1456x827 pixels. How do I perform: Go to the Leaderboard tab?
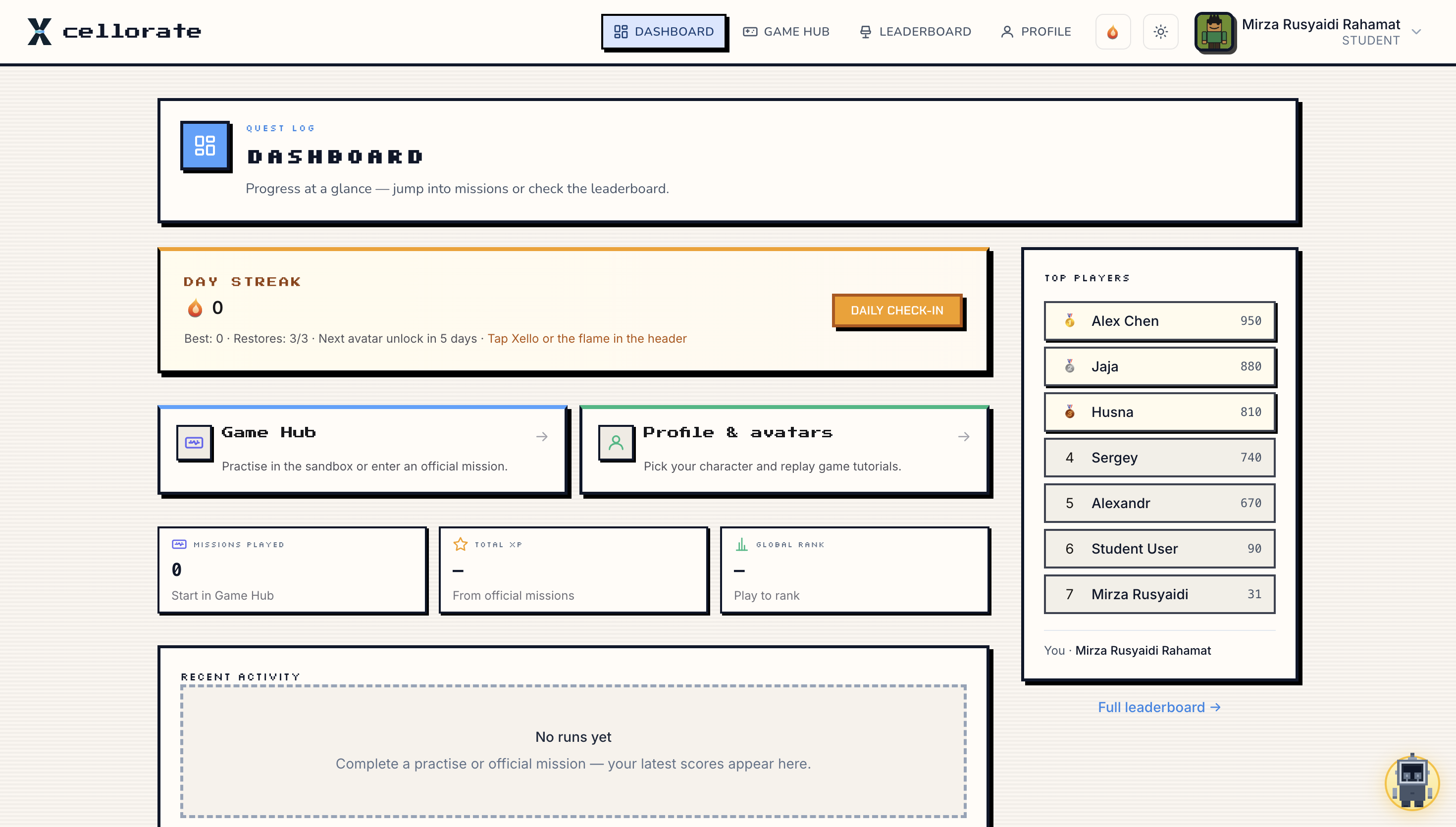click(915, 32)
